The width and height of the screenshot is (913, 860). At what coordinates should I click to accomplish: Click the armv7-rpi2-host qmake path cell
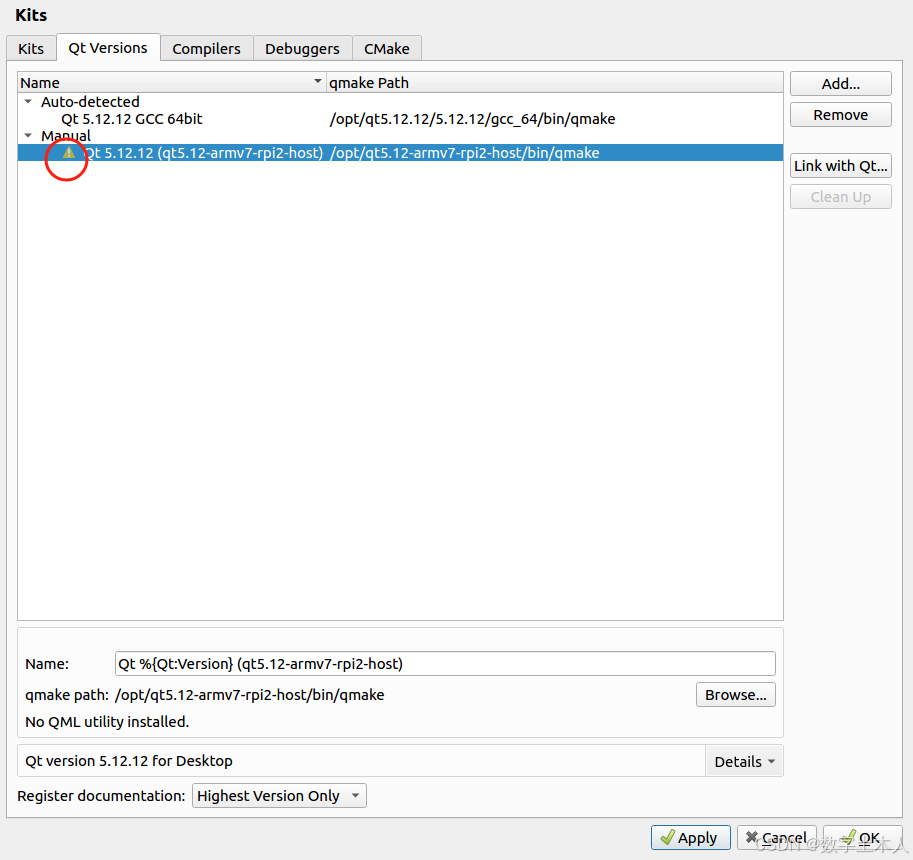pos(464,153)
